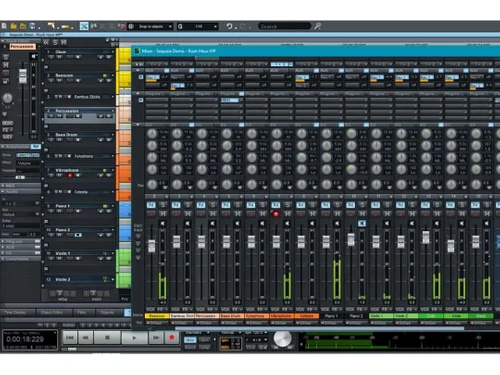500x375 pixels.
Task: Mute the Cello channel in mixer
Action: 437,213
